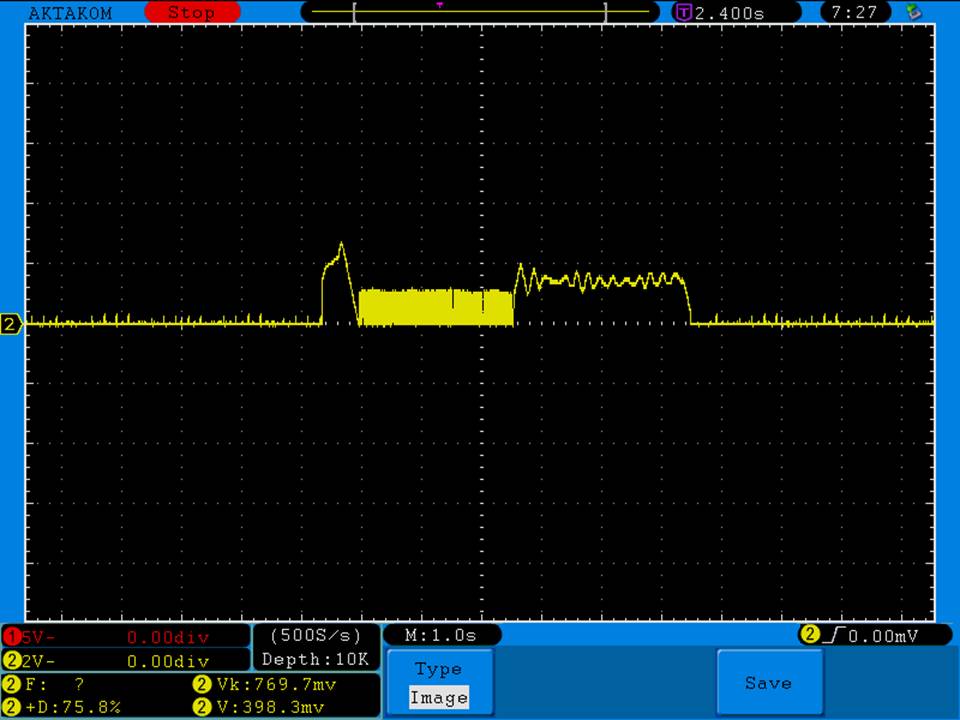Click the yellow channel 2 badge beside 2V

11,660
